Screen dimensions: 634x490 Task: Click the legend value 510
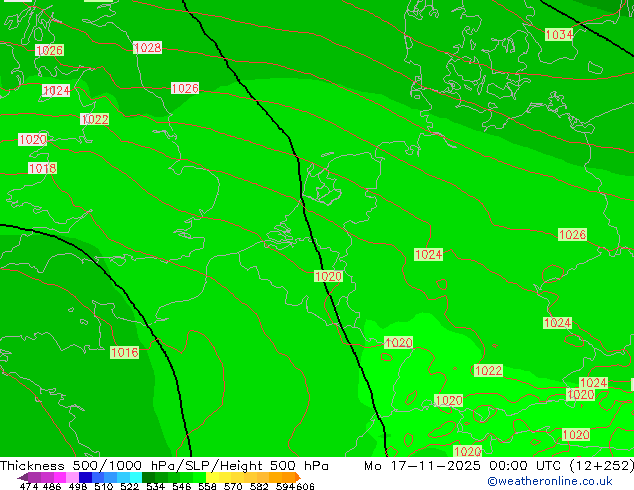104,486
